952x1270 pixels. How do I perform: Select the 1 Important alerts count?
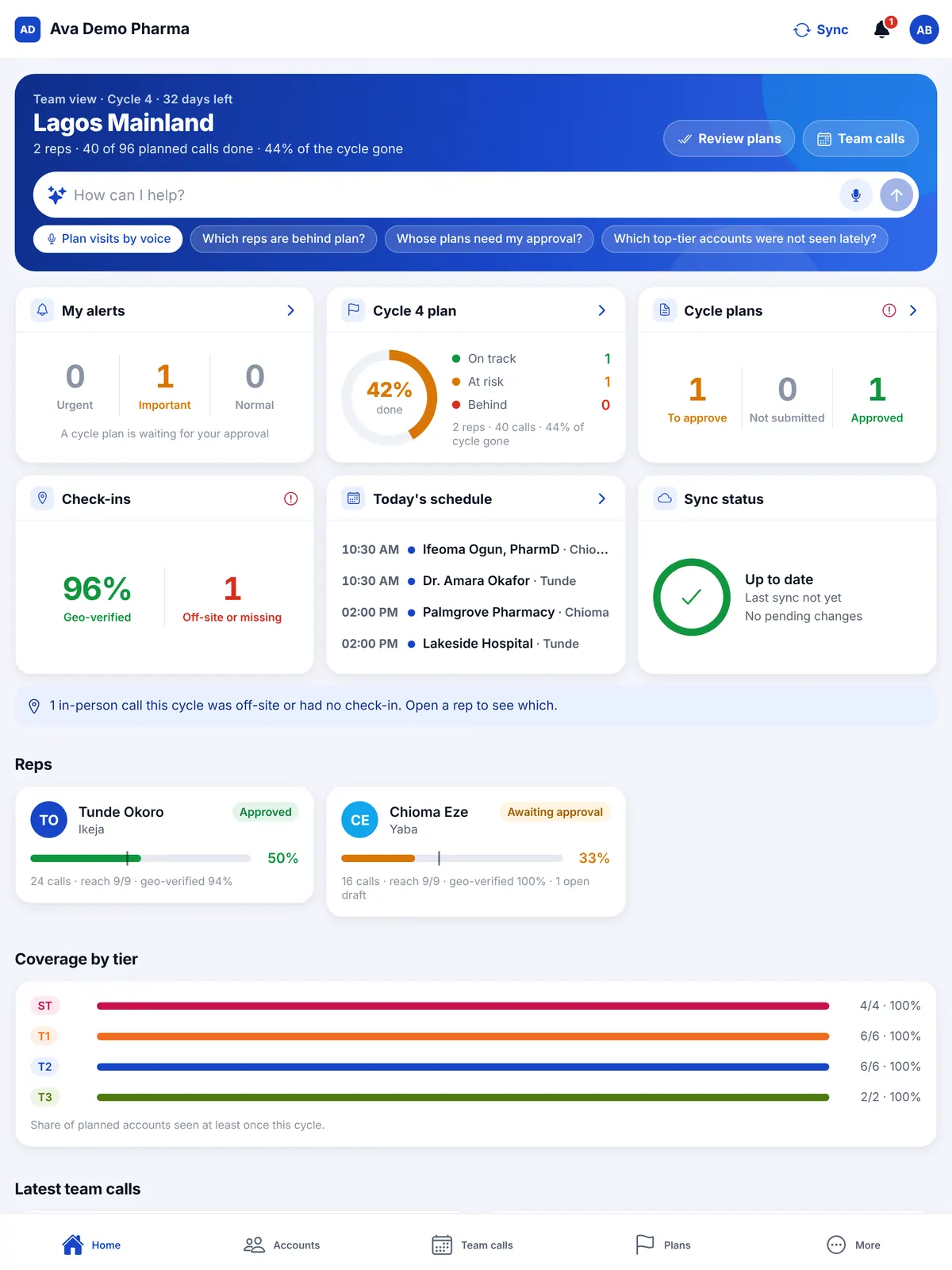click(x=165, y=386)
